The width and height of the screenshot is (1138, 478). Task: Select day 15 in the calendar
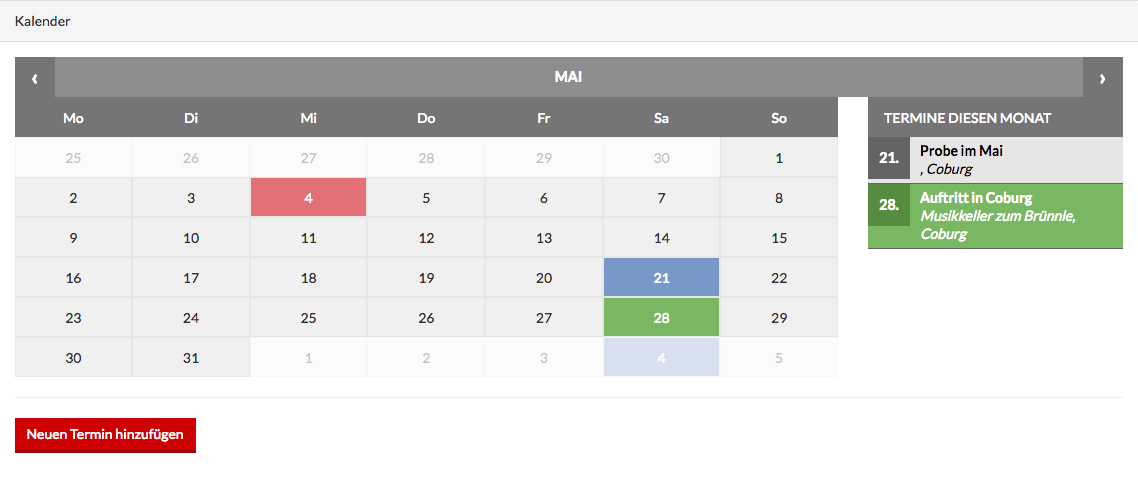coord(779,238)
